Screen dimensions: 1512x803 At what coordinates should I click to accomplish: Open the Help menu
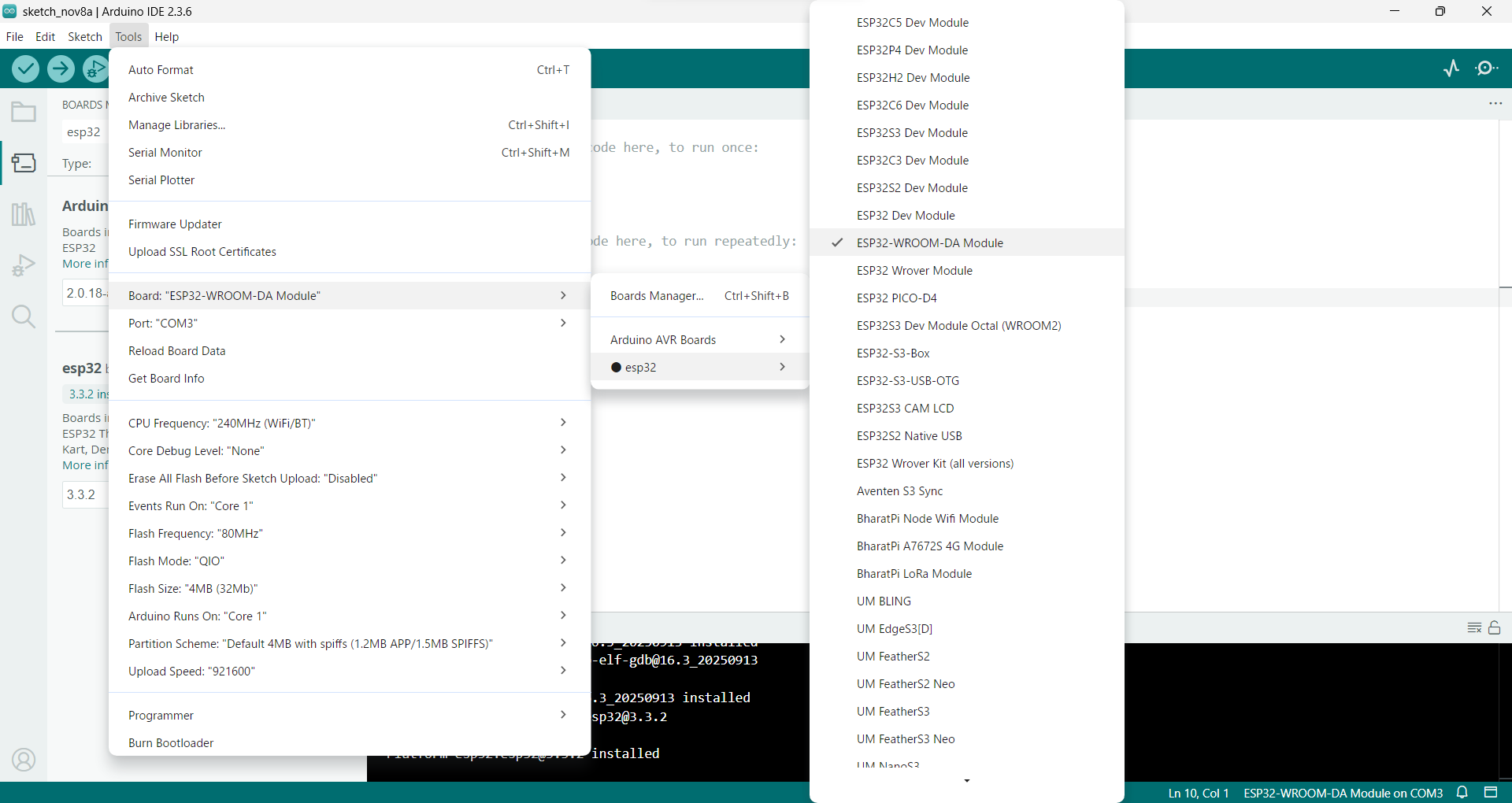pyautogui.click(x=167, y=36)
